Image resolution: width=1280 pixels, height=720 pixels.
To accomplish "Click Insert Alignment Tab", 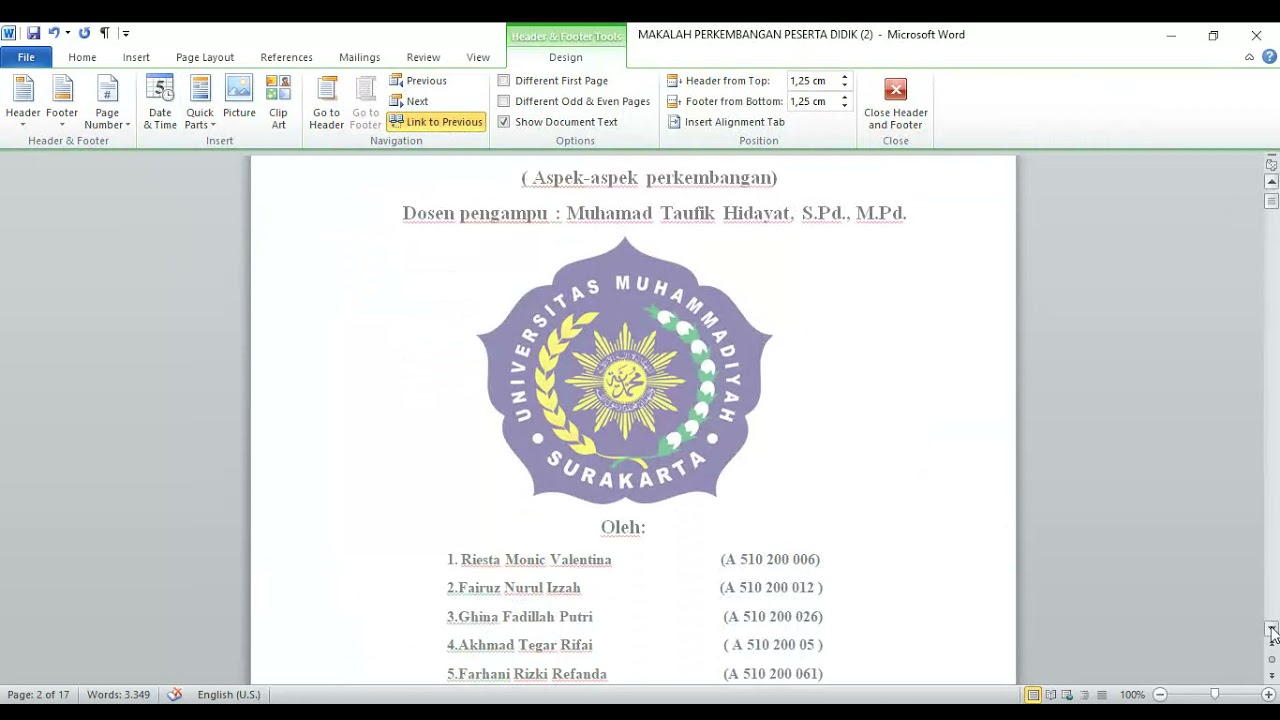I will tap(726, 122).
